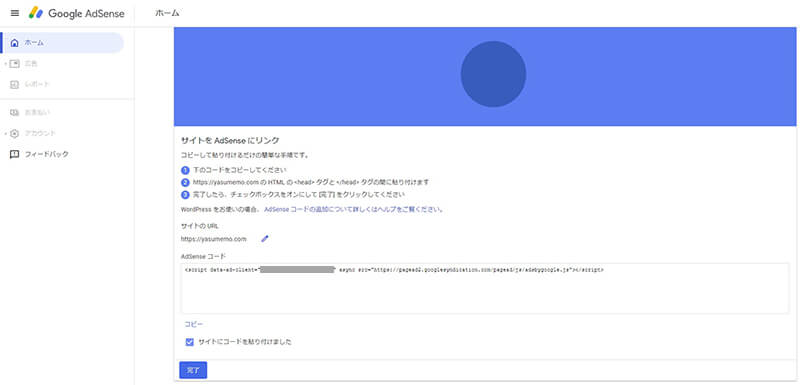Toggle サイトにコードを貼り付けました checkbox
The height and width of the screenshot is (385, 800).
coord(190,342)
